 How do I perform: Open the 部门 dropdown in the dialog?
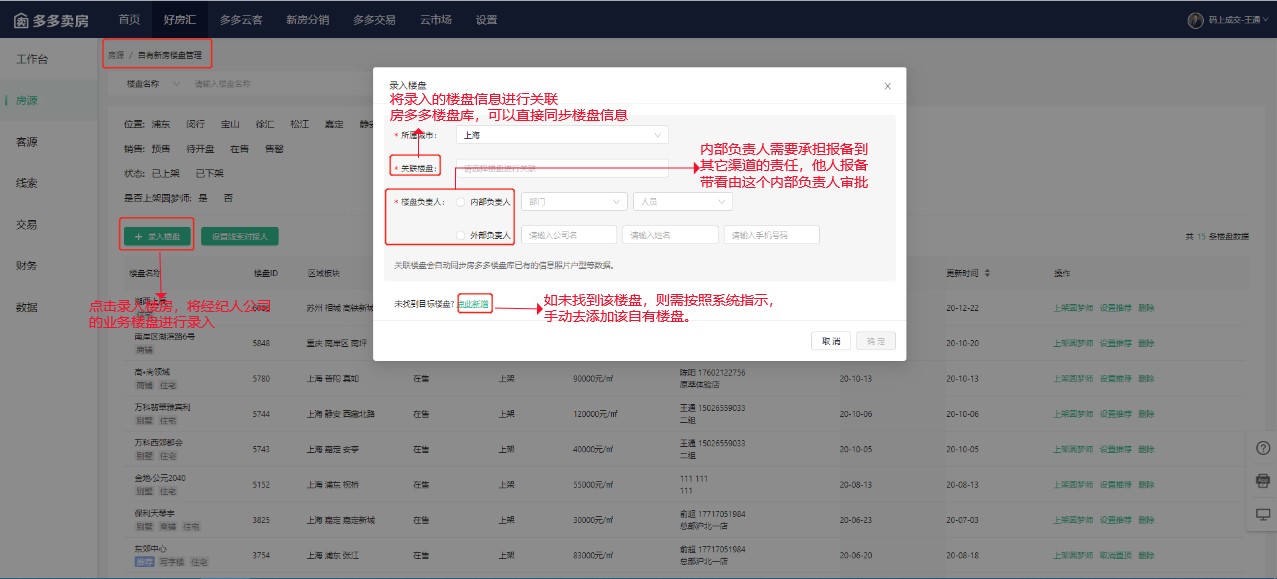574,201
